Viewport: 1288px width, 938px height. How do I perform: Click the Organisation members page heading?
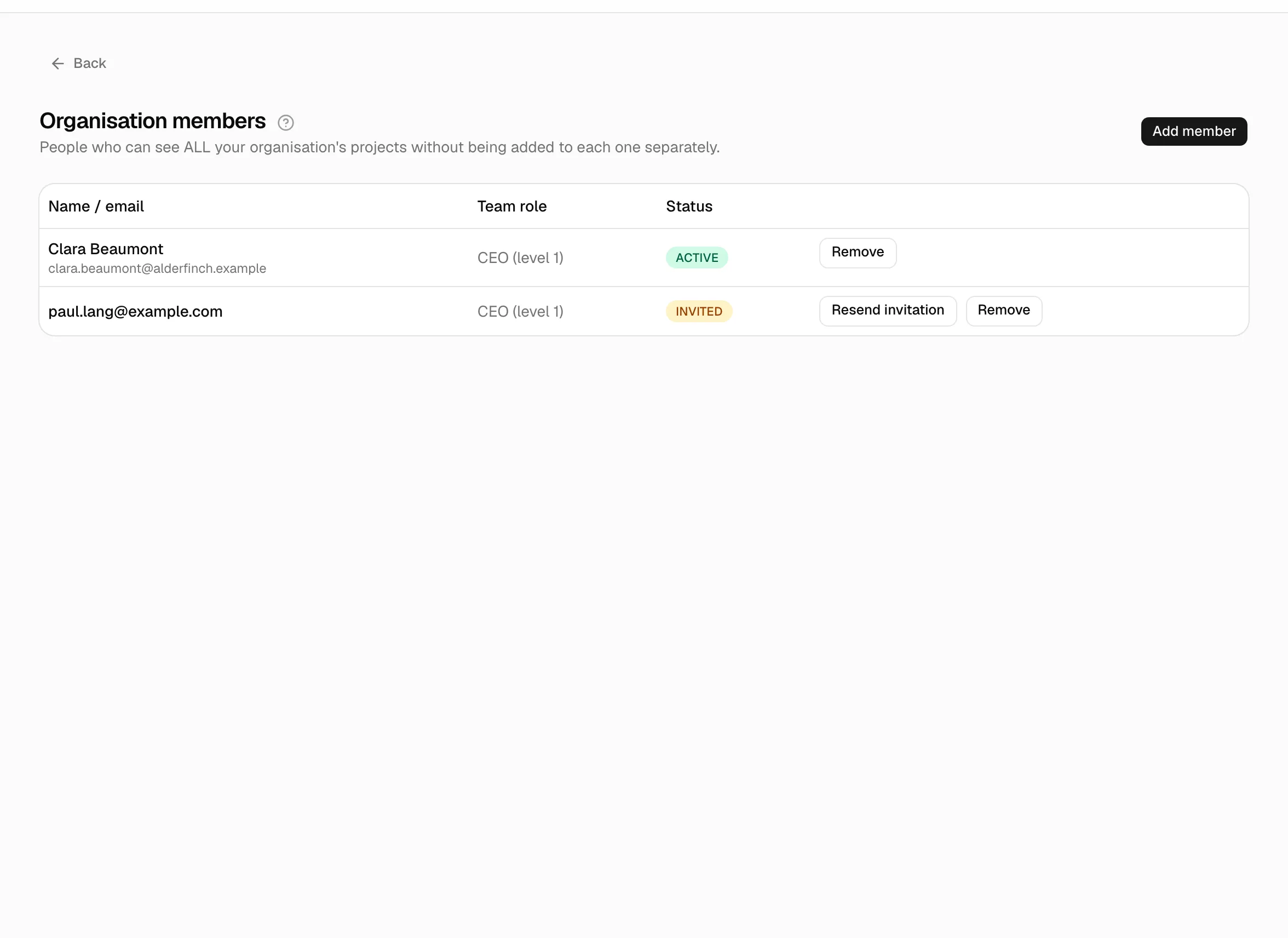tap(153, 122)
